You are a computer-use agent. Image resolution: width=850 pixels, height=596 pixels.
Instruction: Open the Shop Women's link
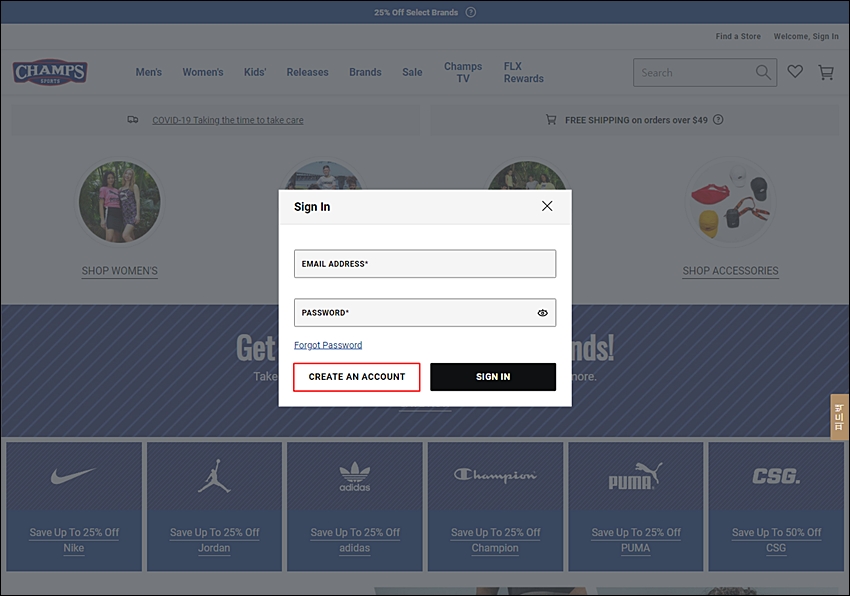click(x=120, y=271)
